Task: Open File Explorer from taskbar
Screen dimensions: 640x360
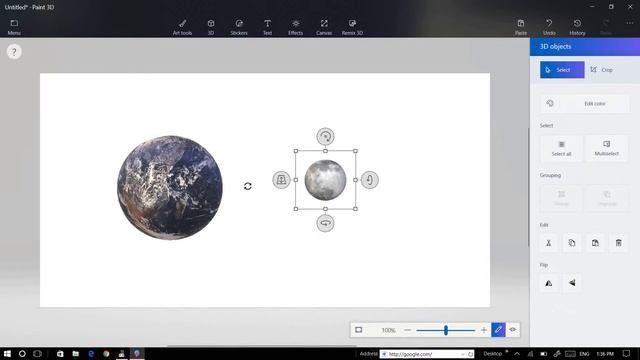Action: coord(76,353)
